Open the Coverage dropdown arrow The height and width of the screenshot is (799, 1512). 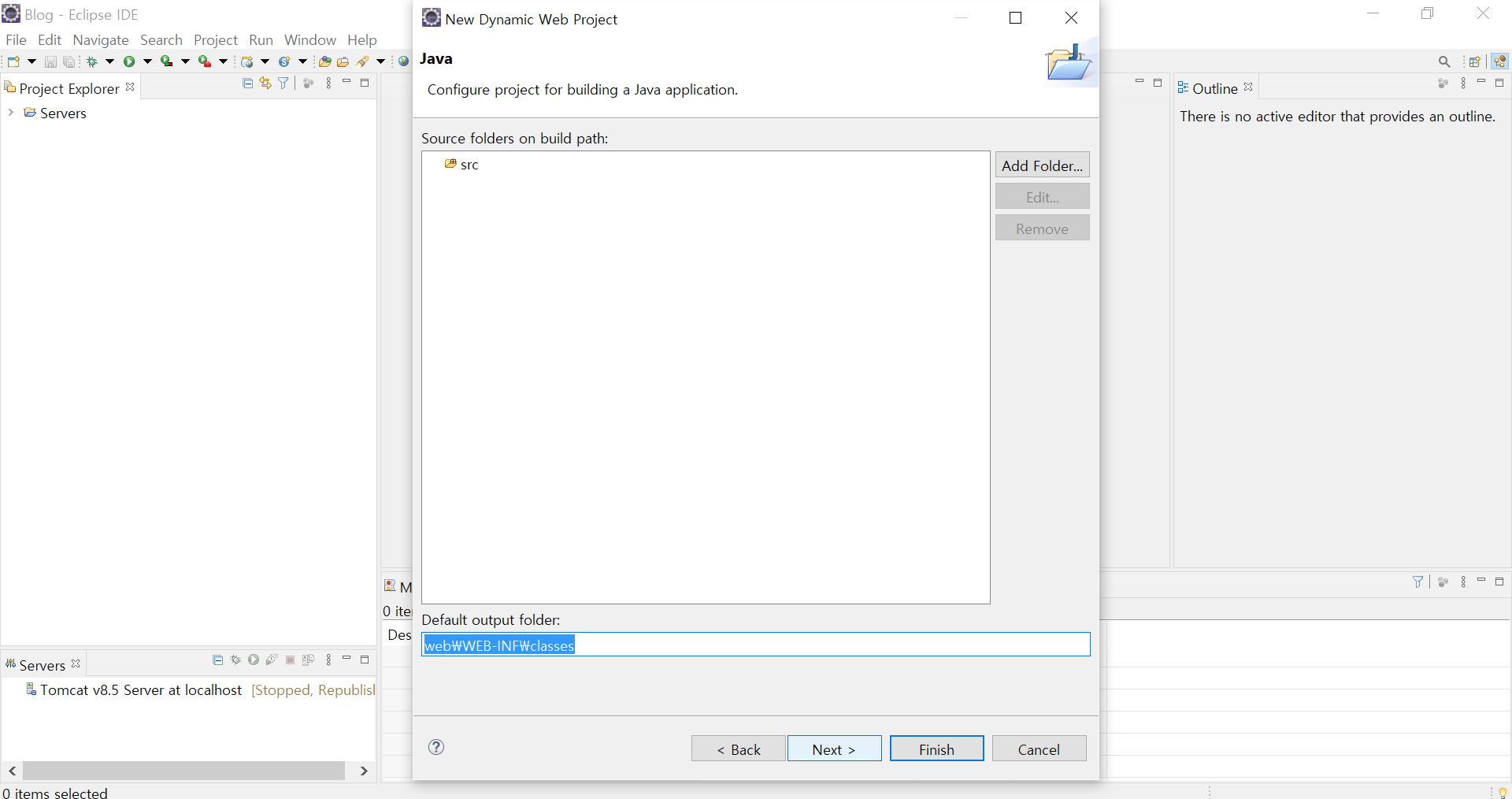pos(185,61)
